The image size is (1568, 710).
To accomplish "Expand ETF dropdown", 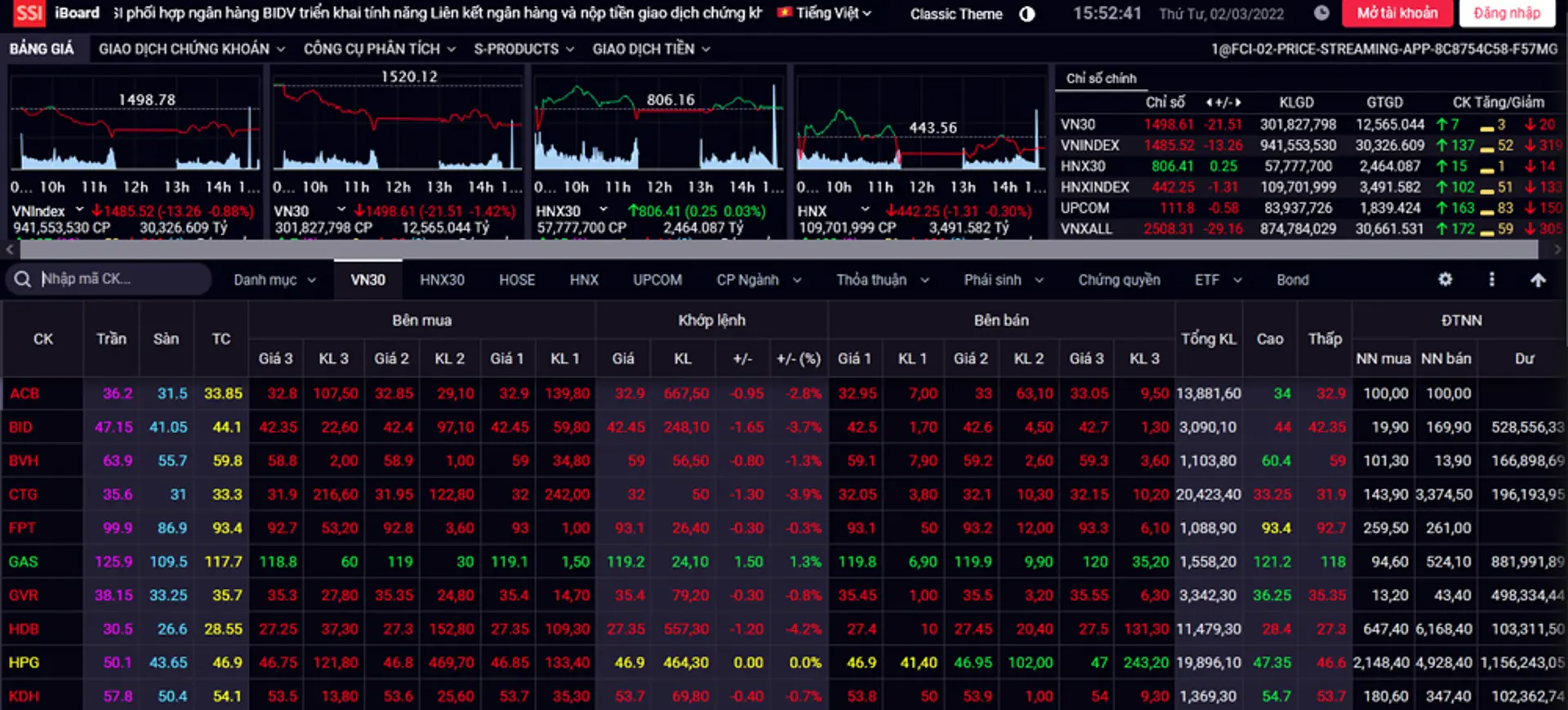I will pos(1218,280).
